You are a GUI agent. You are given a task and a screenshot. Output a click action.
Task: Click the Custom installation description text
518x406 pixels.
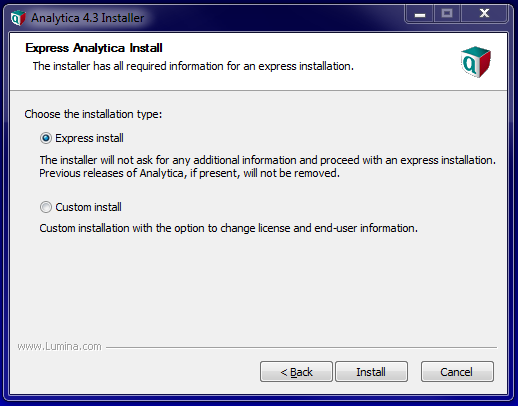point(228,228)
